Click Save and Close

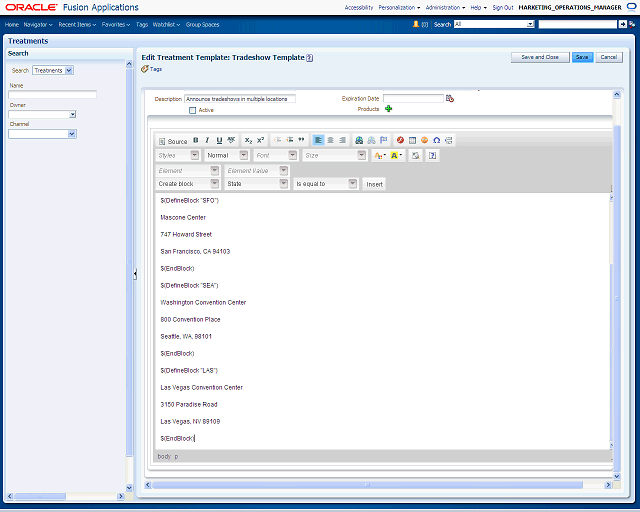click(540, 57)
